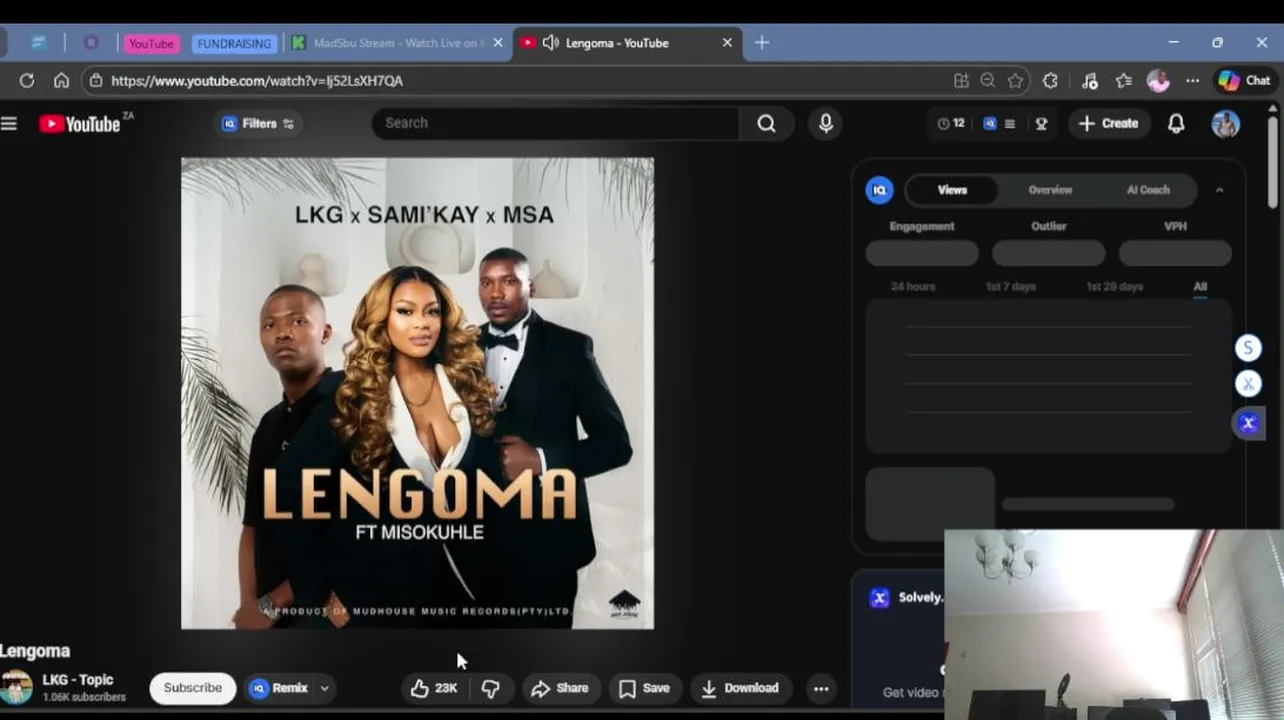Open the browser extensions puzzle icon
This screenshot has width=1284, height=720.
(1050, 81)
